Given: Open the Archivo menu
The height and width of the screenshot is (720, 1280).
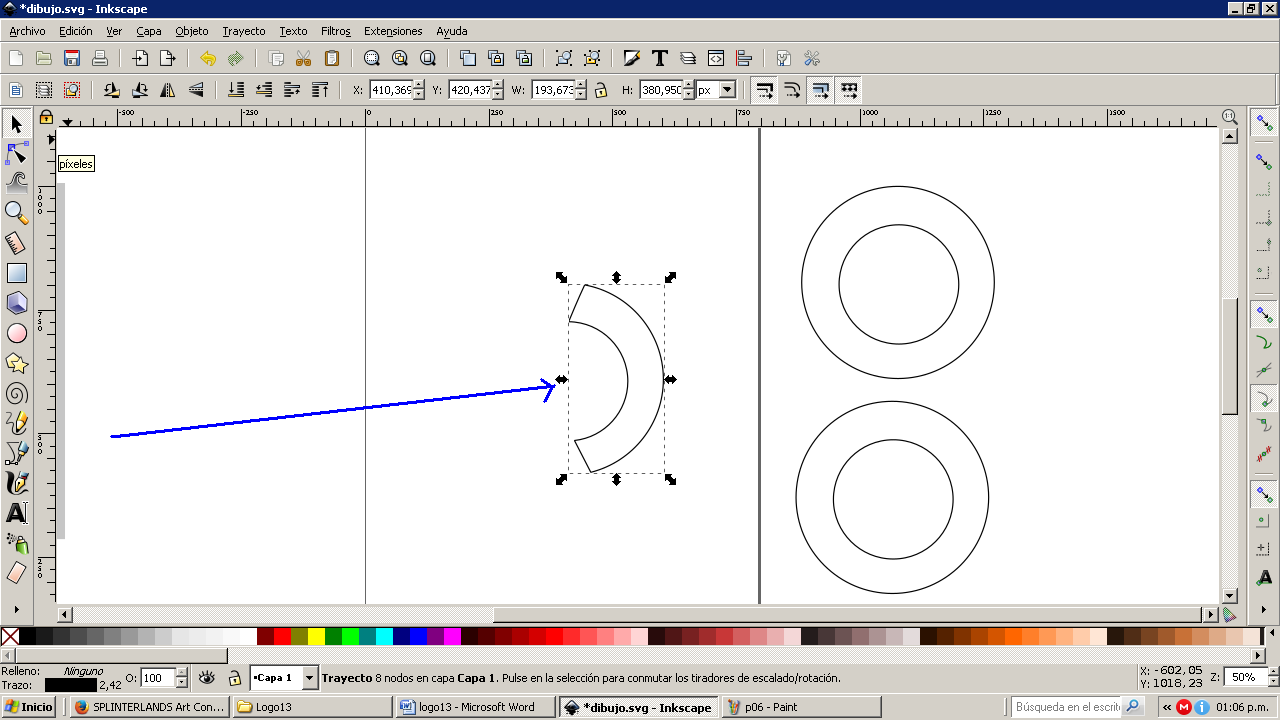Looking at the screenshot, I should [27, 31].
